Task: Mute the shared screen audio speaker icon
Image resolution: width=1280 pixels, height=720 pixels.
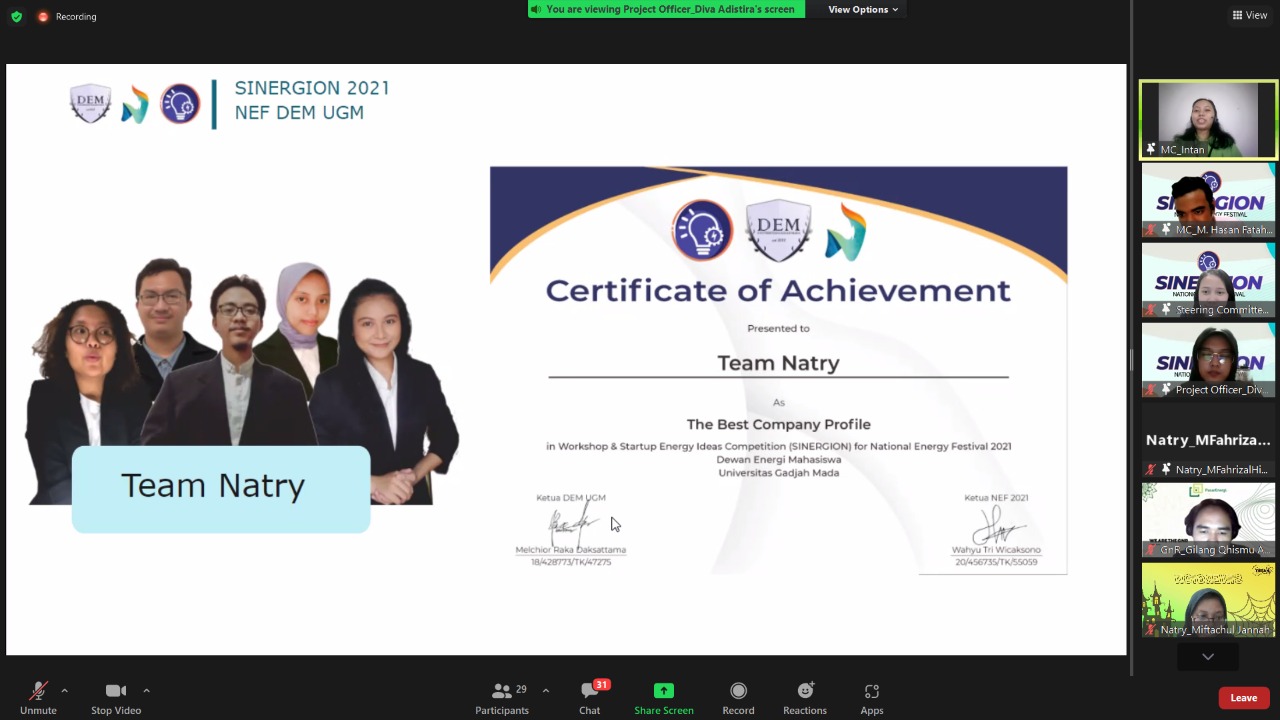Action: [x=537, y=9]
